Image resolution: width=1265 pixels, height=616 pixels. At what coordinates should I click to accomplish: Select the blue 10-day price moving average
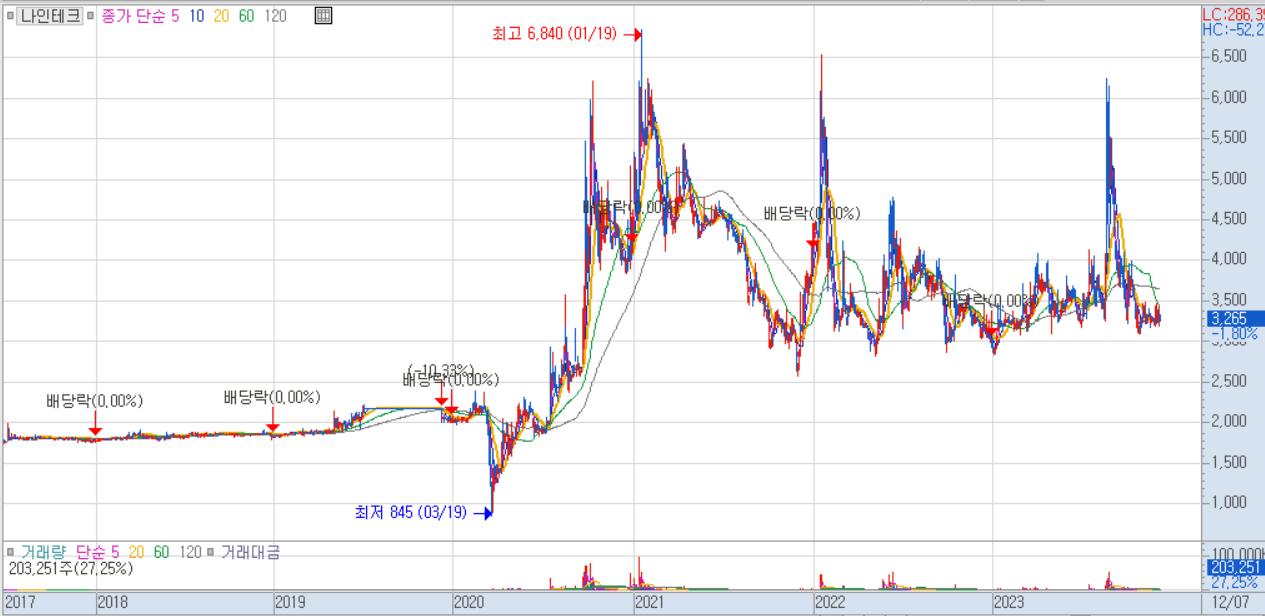195,16
